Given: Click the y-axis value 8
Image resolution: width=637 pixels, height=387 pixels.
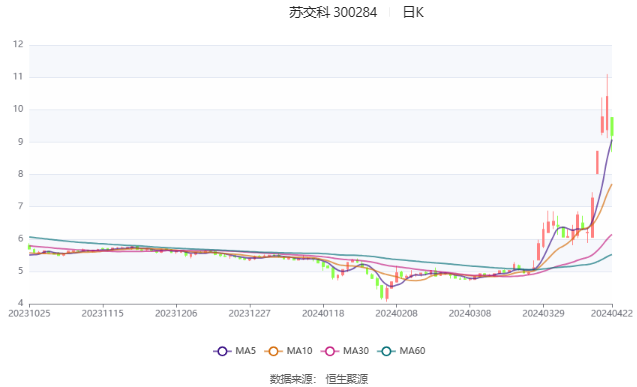Looking at the screenshot, I should [20, 174].
